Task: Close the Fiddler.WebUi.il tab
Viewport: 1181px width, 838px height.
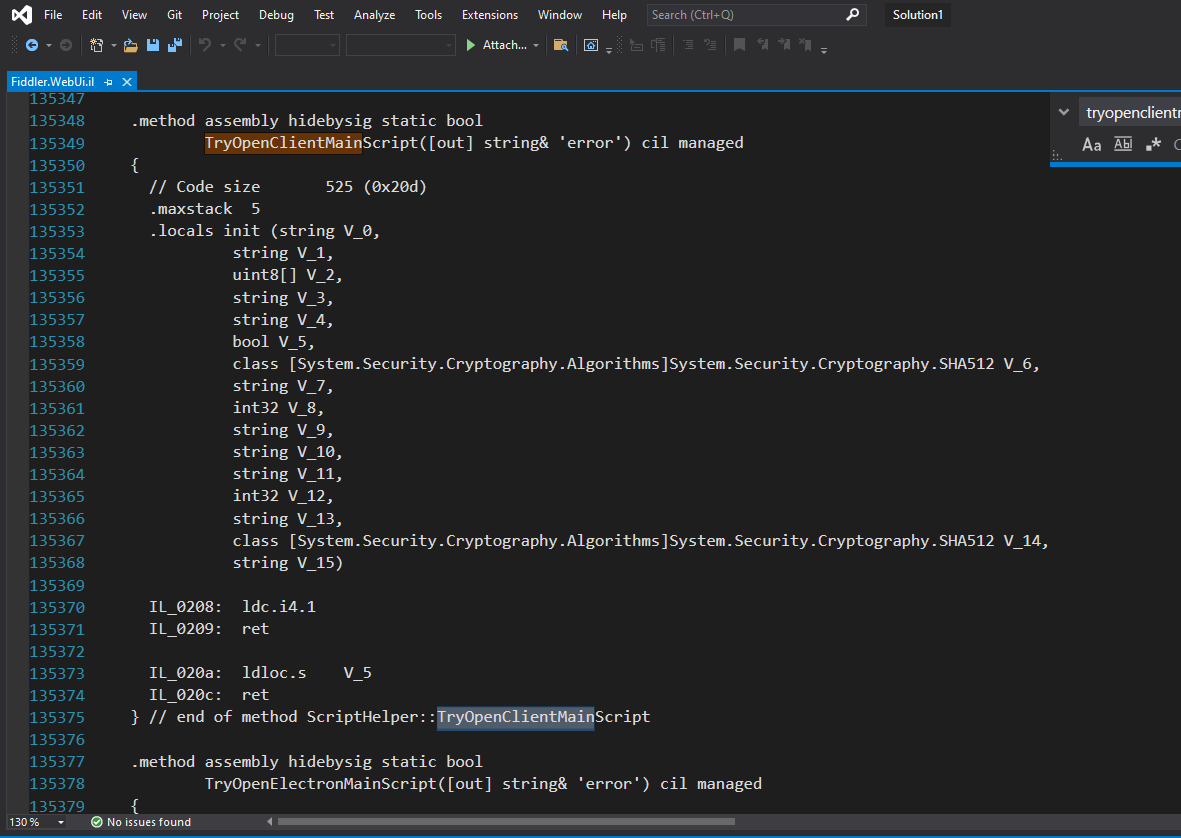Action: [127, 81]
